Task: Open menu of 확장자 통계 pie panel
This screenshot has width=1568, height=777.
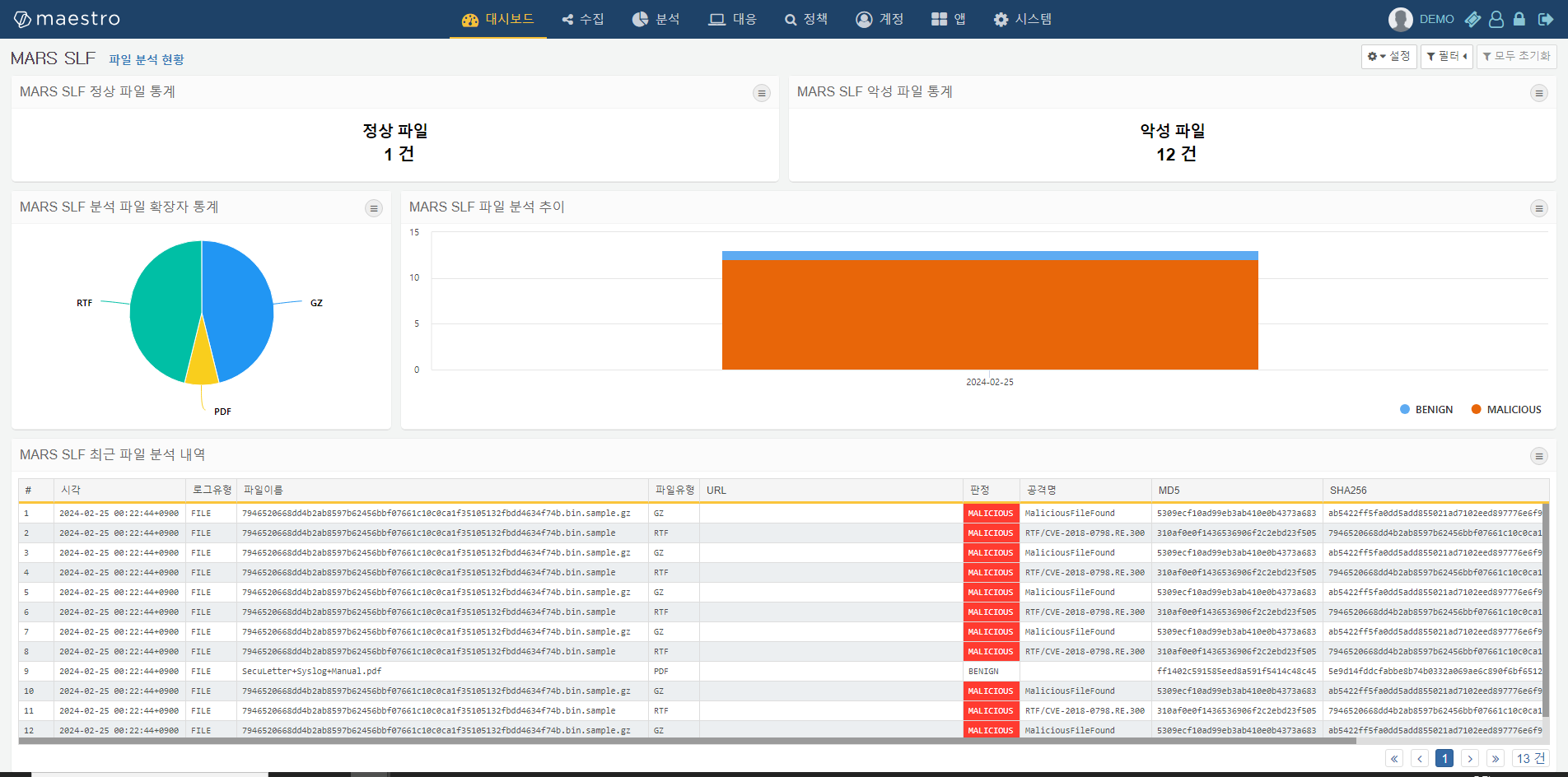Action: (x=374, y=208)
